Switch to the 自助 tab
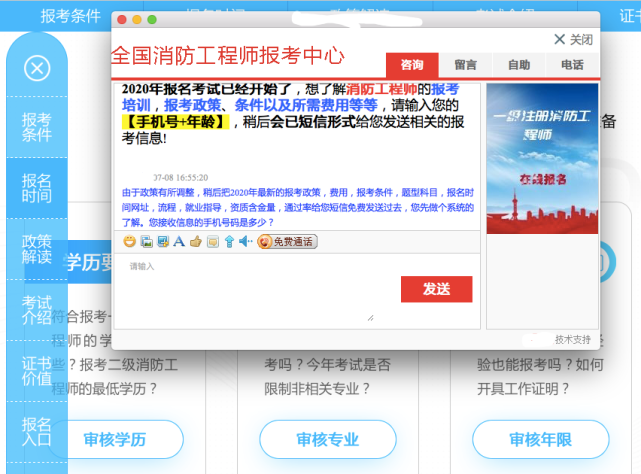This screenshot has height=474, width=641. [x=519, y=65]
